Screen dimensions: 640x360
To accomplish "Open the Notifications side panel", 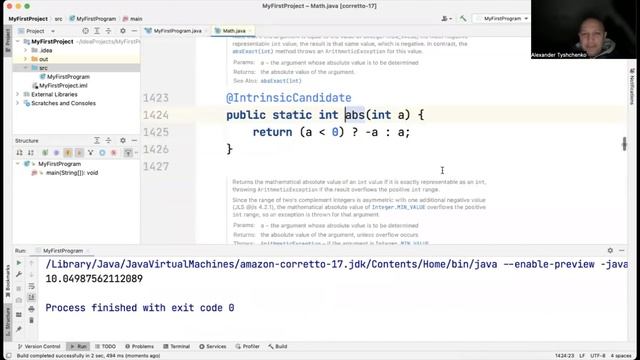I will (x=632, y=87).
